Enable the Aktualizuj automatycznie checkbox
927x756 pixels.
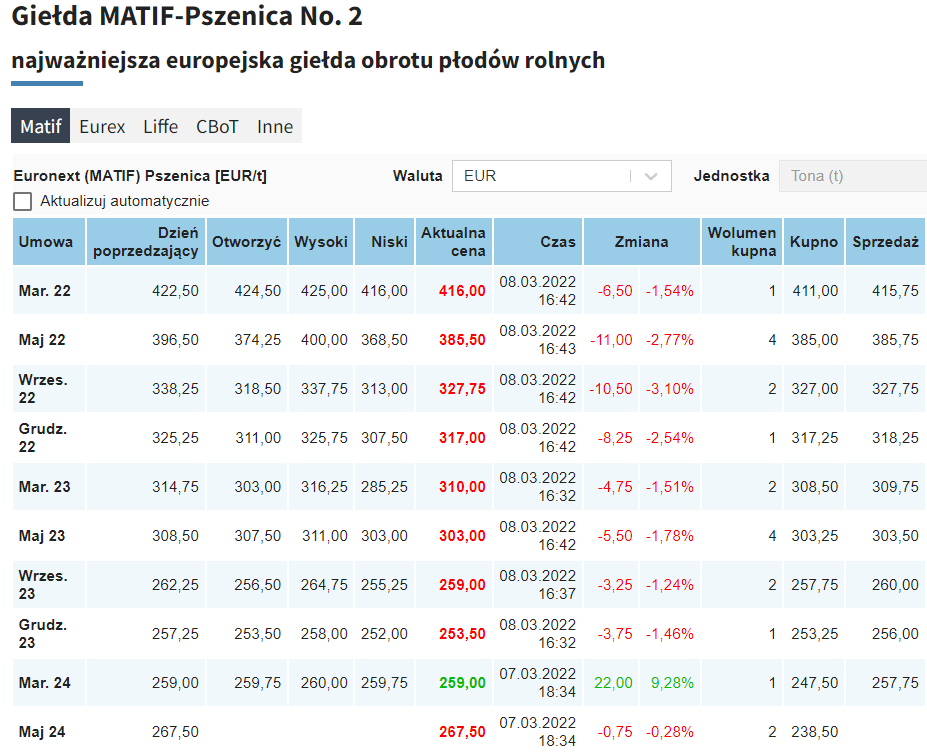[23, 201]
